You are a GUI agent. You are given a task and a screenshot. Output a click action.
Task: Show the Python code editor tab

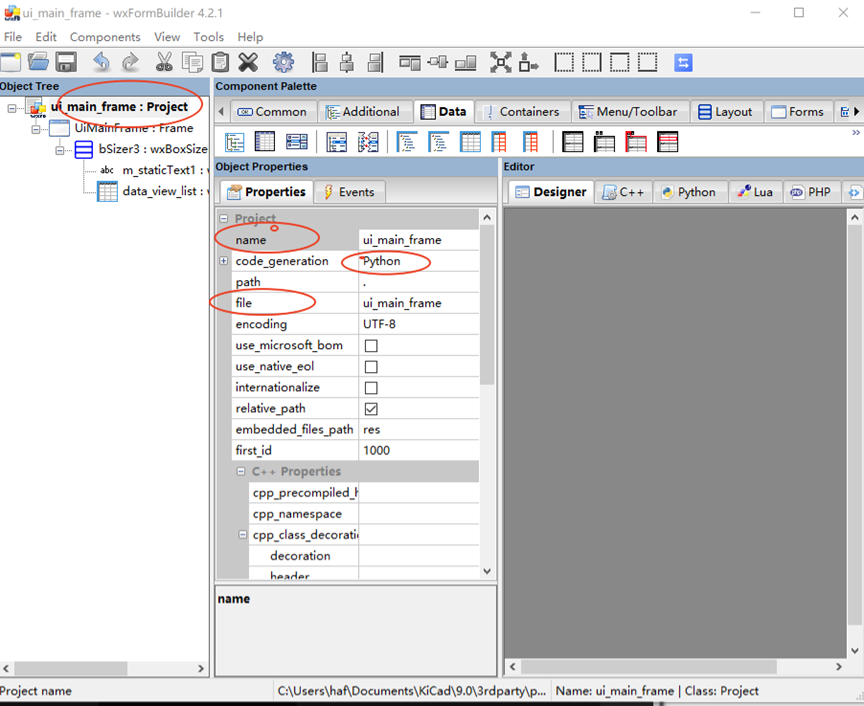tap(689, 192)
